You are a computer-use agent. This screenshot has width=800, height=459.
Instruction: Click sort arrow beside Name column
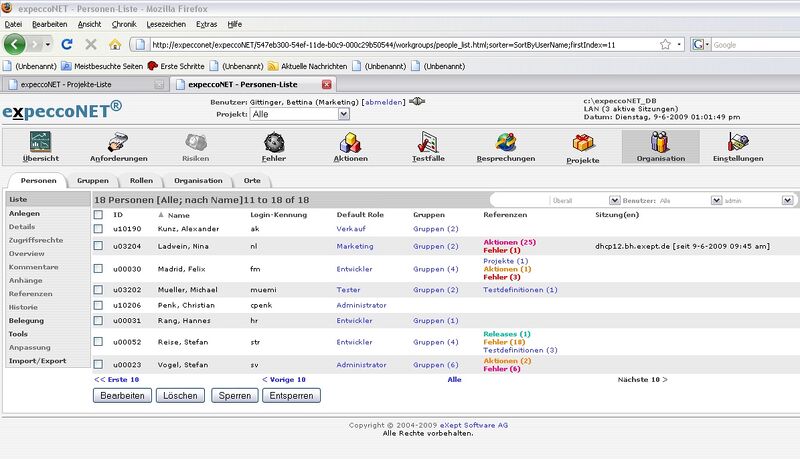point(161,215)
